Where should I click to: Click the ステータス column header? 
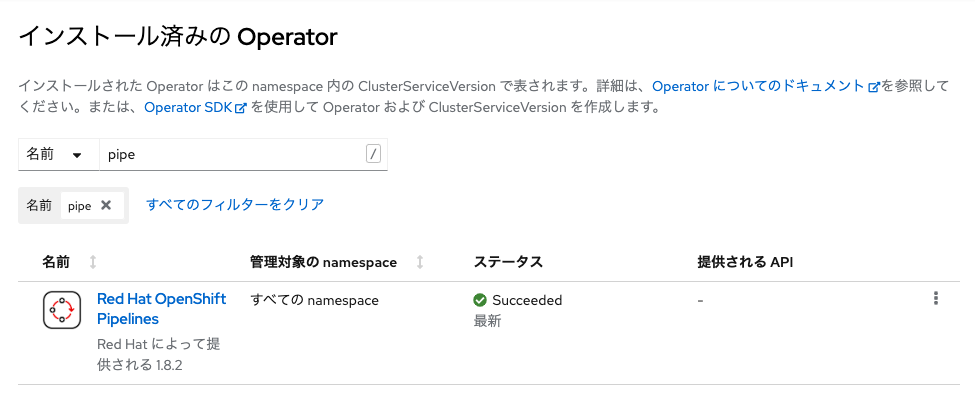point(508,263)
